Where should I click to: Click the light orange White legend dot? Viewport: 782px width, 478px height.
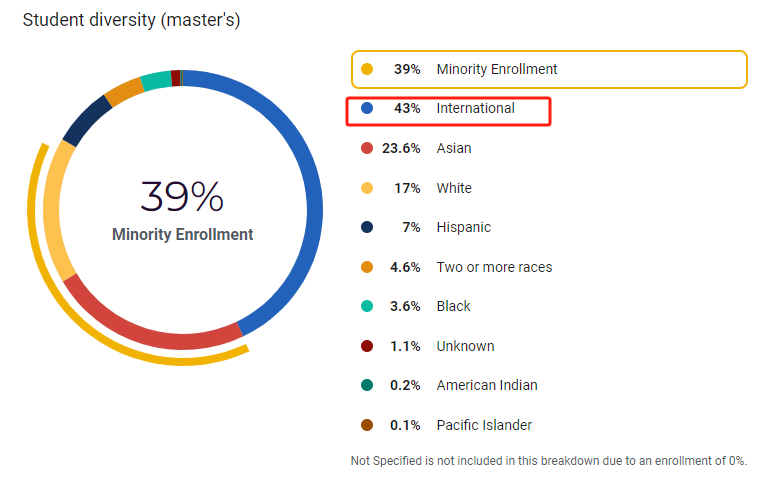click(367, 188)
